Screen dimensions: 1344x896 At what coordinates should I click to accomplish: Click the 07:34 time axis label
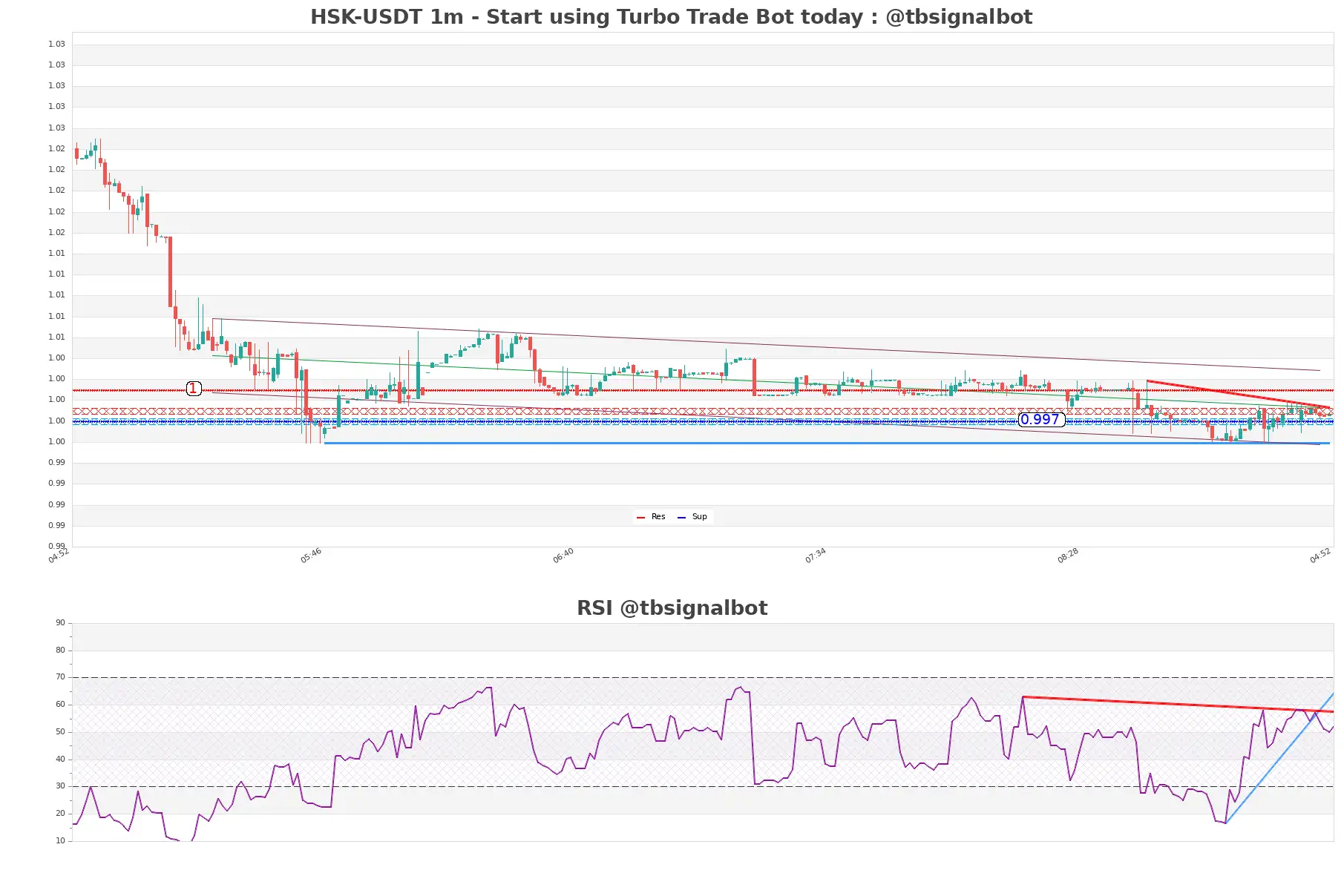tap(816, 556)
